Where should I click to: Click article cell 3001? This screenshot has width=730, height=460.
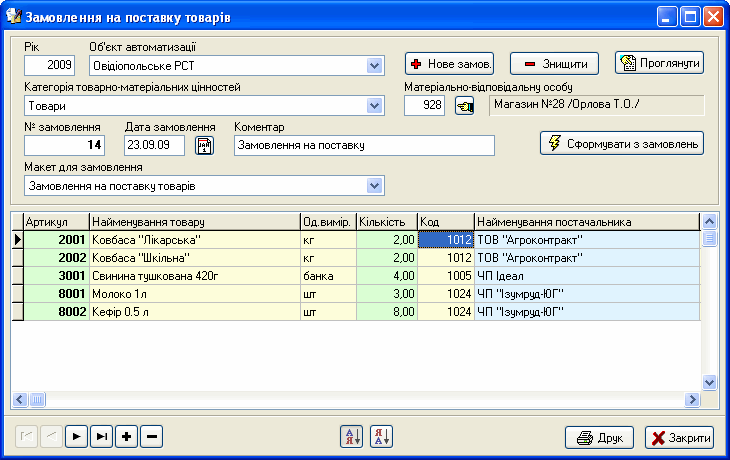pyautogui.click(x=56, y=276)
